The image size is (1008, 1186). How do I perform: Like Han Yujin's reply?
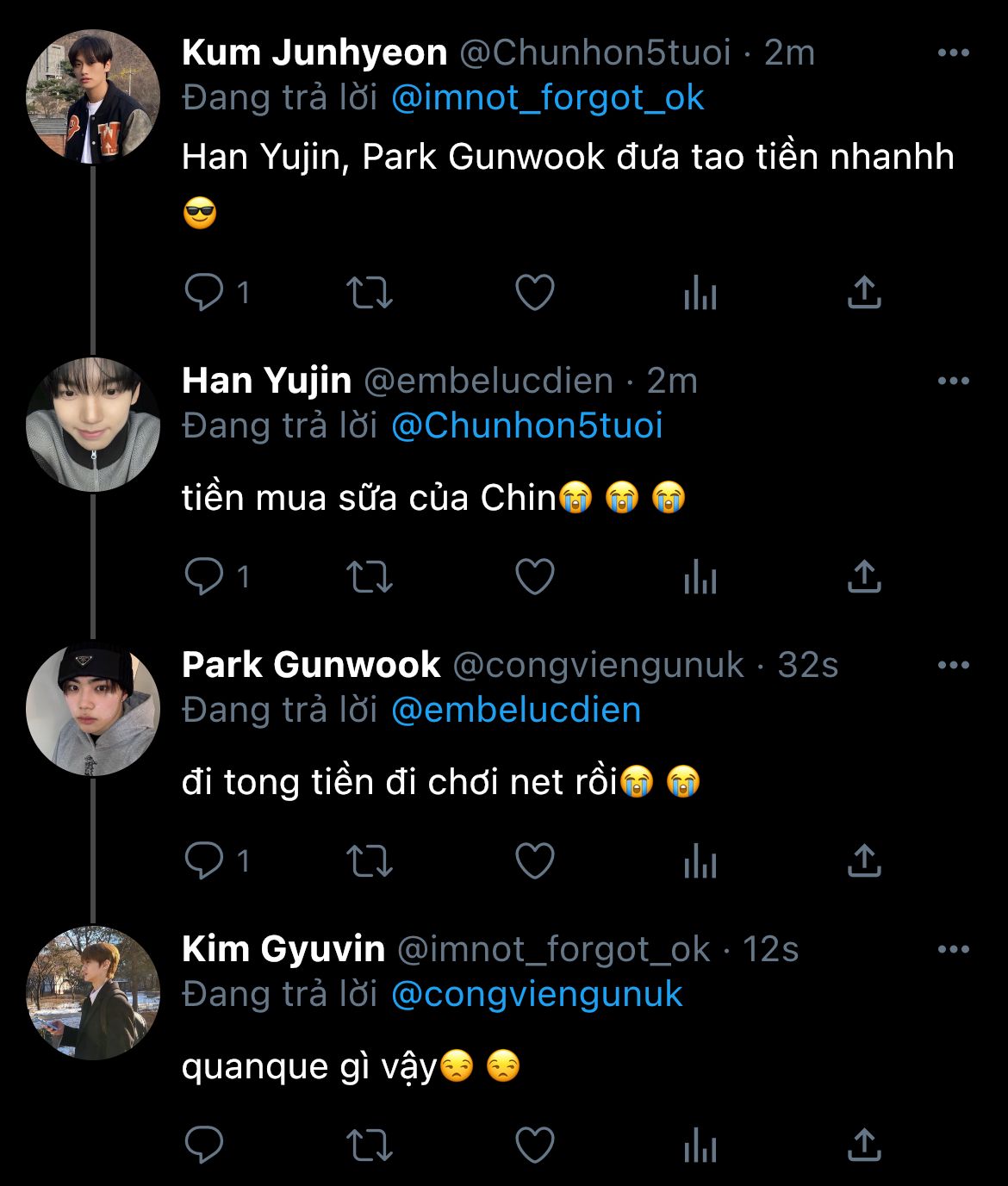pyautogui.click(x=534, y=577)
